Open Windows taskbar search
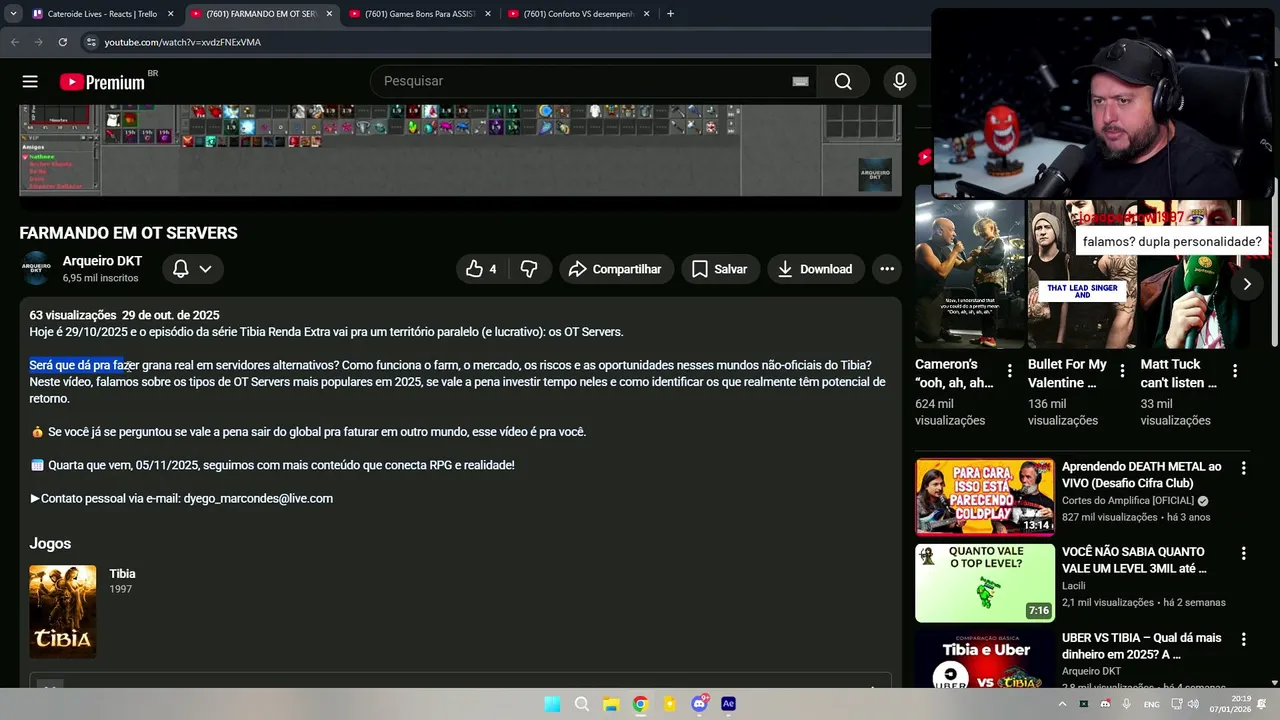 582,704
